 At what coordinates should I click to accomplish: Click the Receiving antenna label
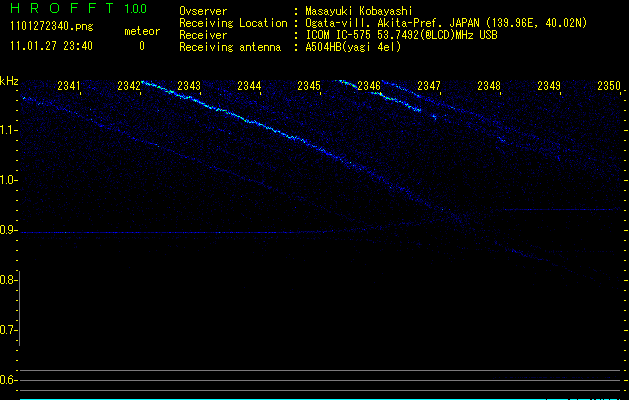[x=230, y=47]
